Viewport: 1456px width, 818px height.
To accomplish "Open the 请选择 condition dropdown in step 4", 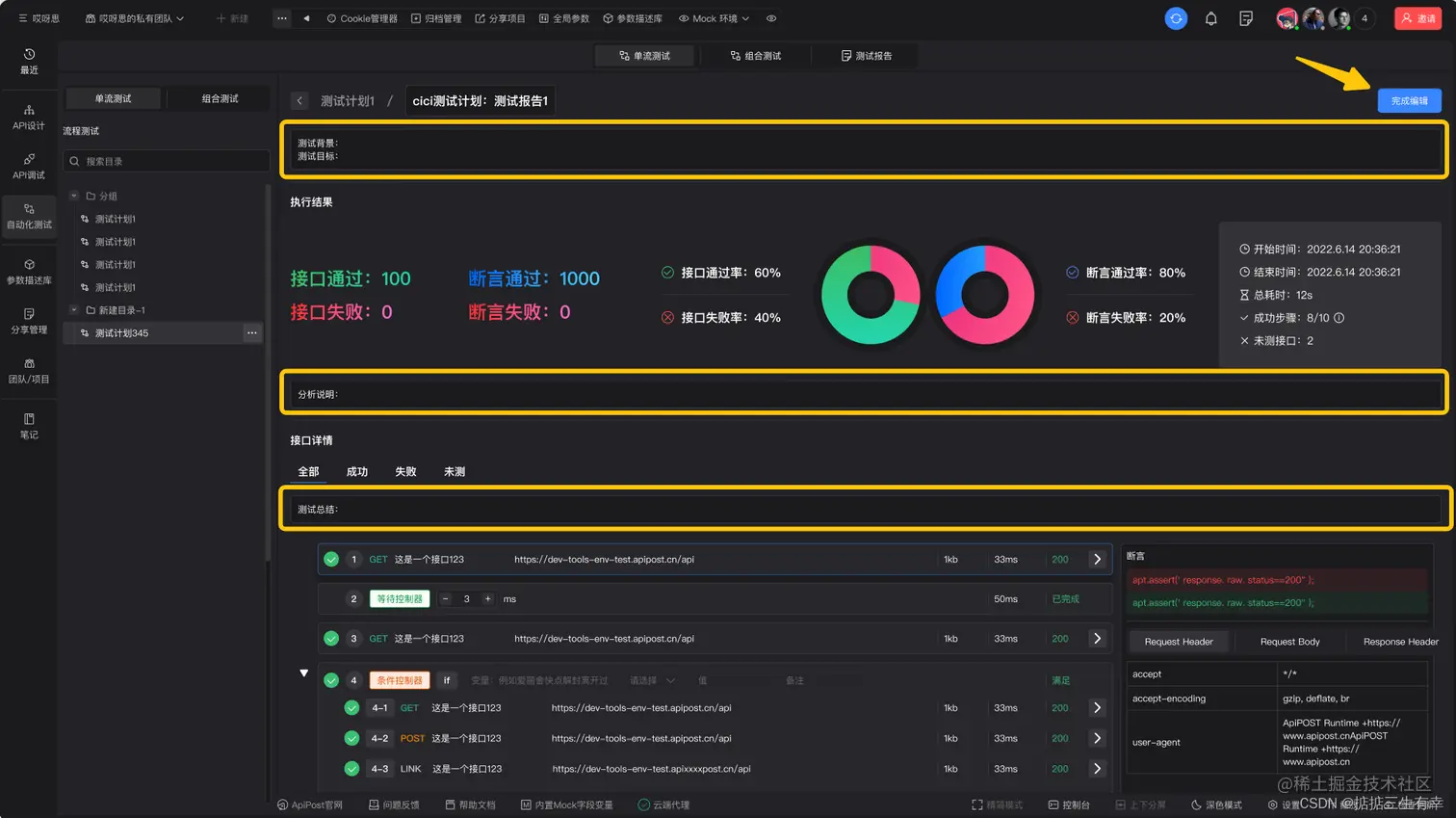I will [x=653, y=680].
